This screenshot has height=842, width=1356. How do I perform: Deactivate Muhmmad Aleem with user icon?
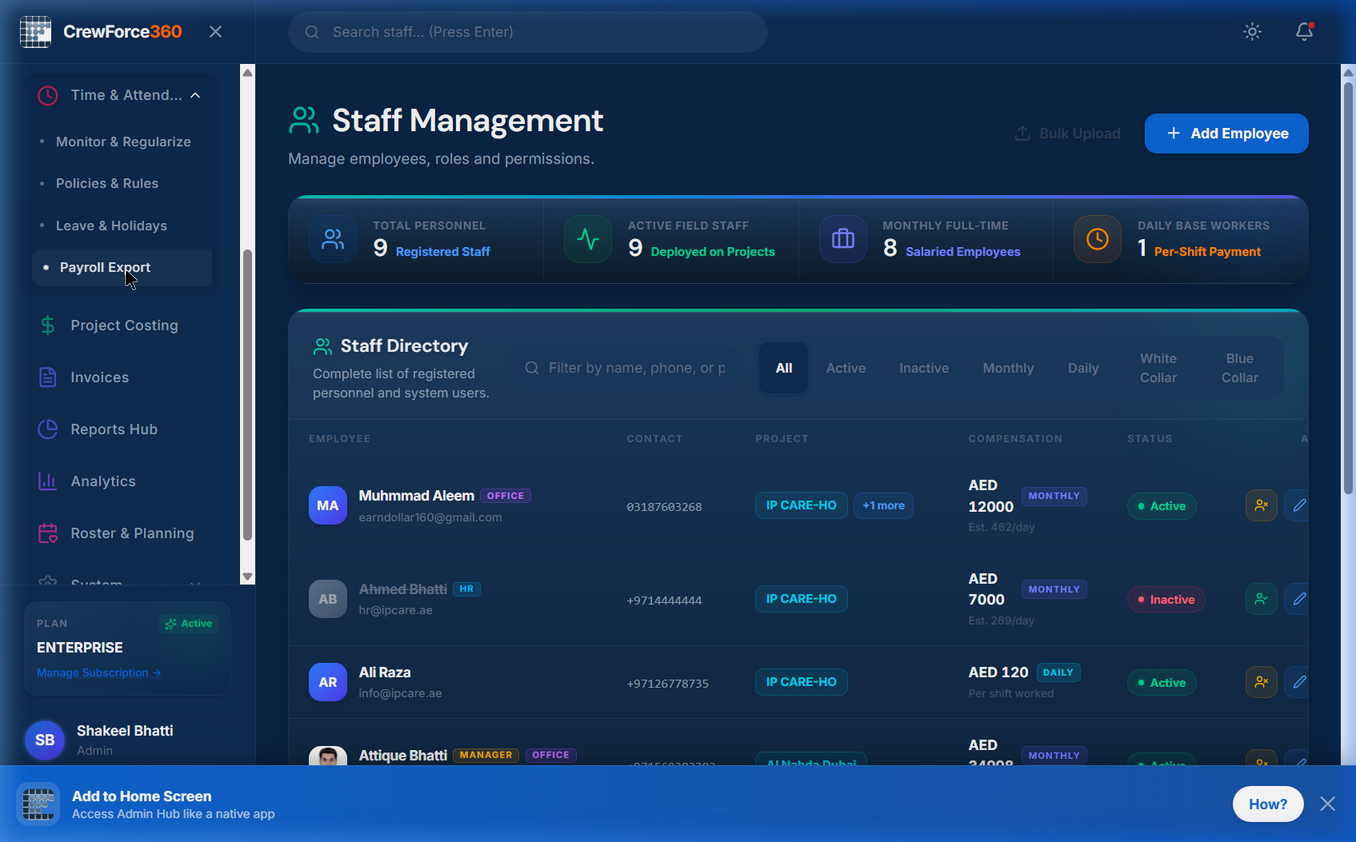1261,506
